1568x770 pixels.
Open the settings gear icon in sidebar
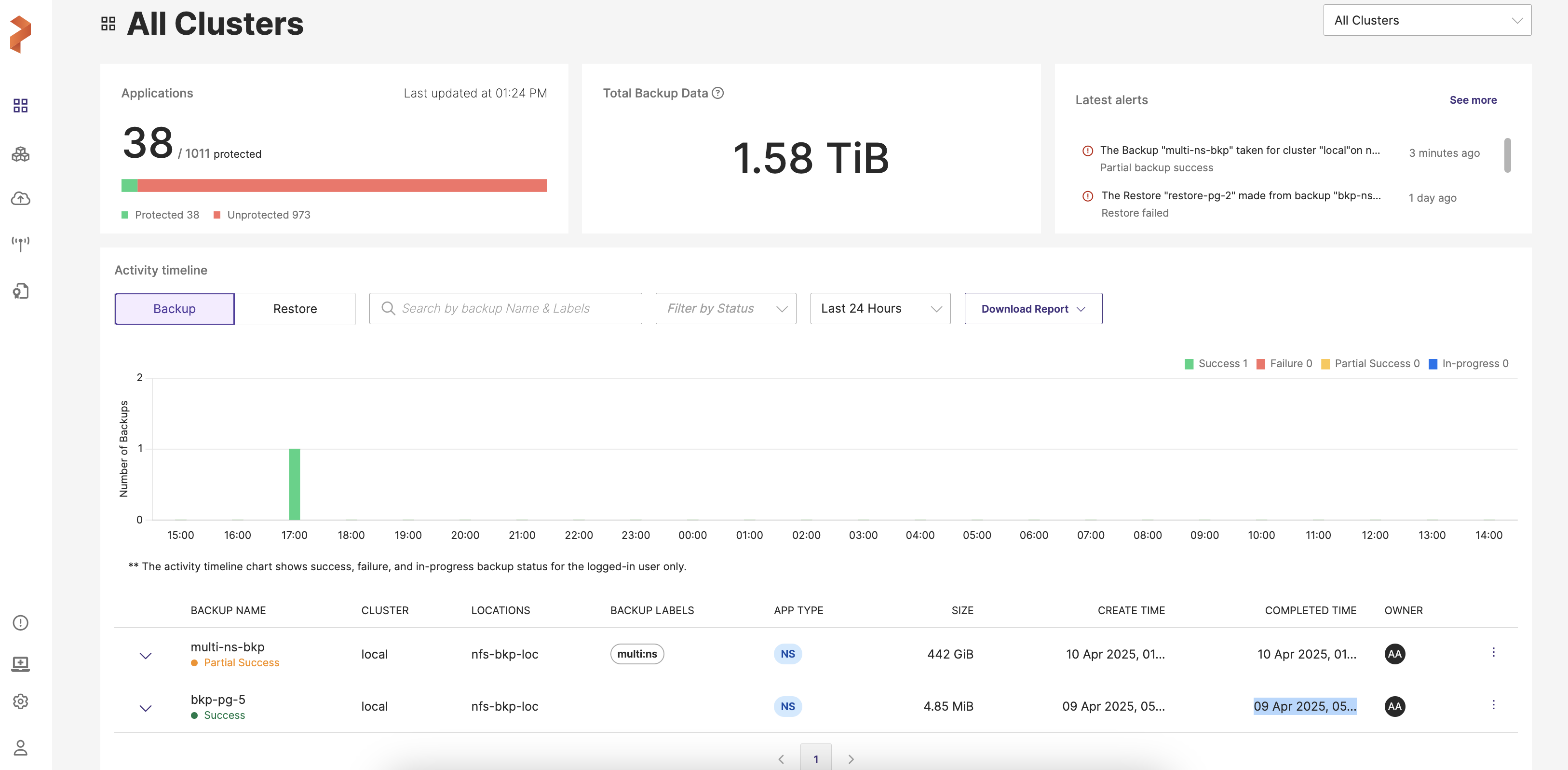[21, 701]
